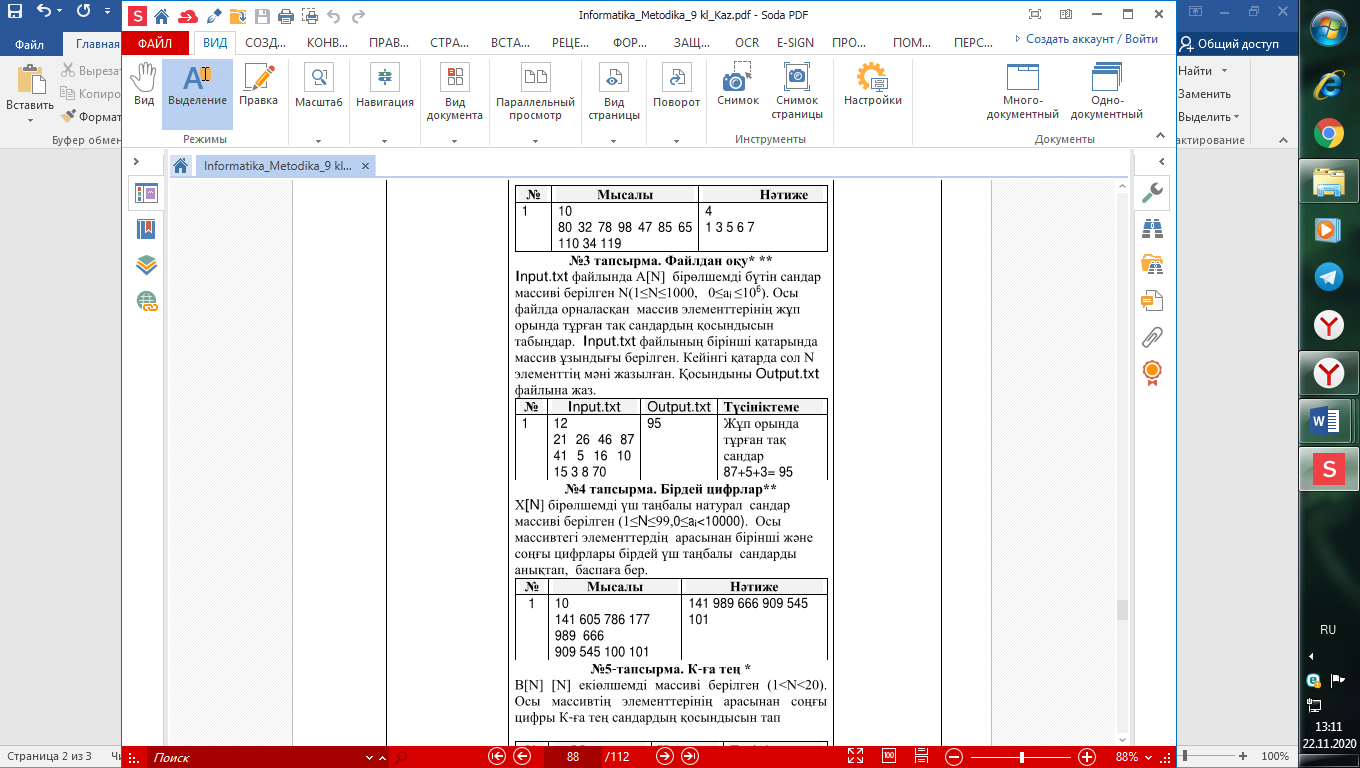This screenshot has width=1360, height=768.
Task: Switch to the OCR ribbon tab
Action: [x=746, y=43]
